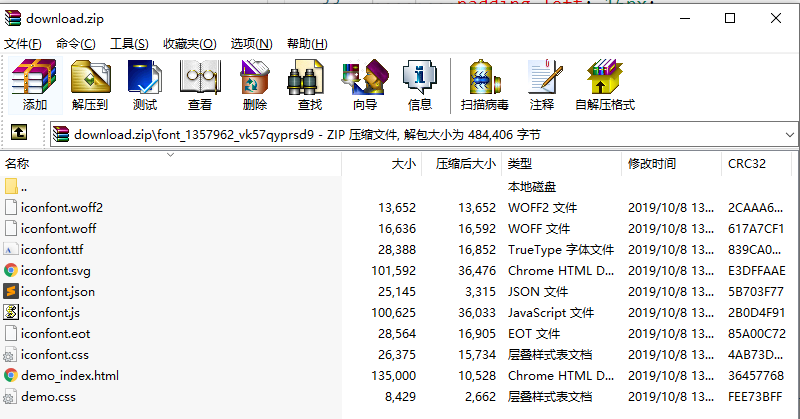Click the demo.css file icon
Viewport: 800px width, 419px height.
click(11, 397)
